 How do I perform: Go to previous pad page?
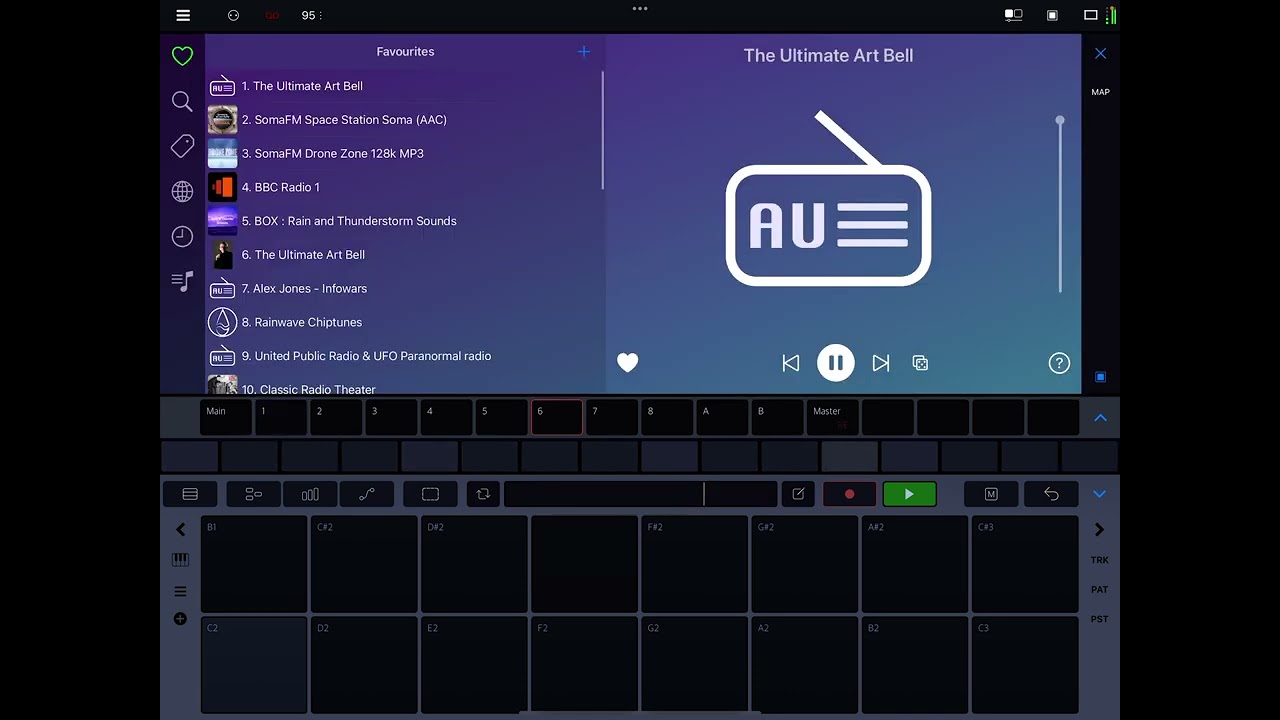(181, 530)
